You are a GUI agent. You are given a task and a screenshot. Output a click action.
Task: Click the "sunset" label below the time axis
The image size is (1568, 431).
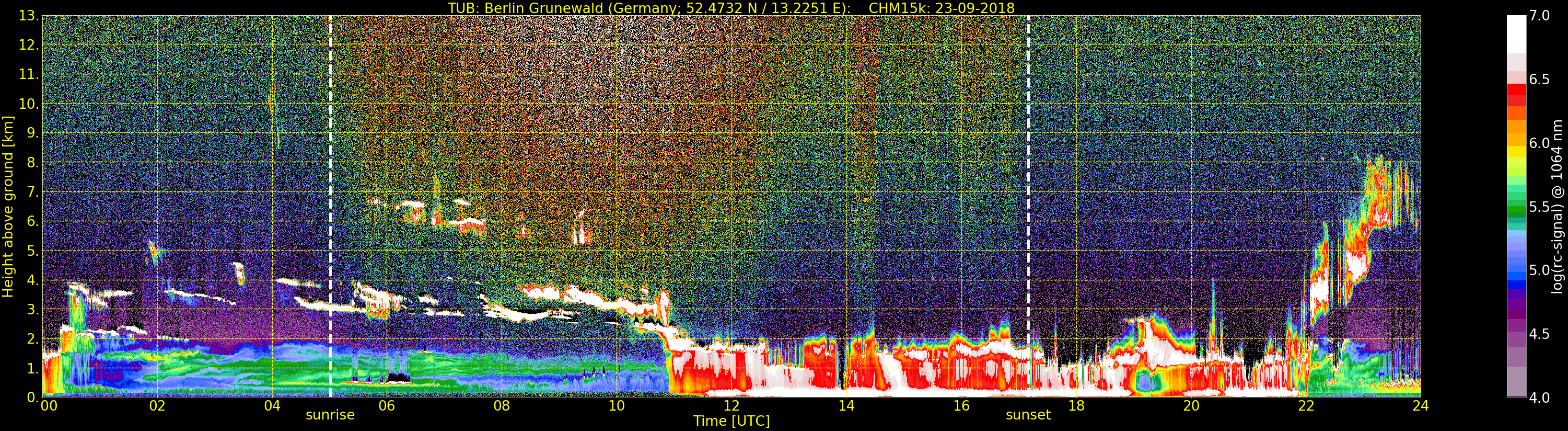coord(1028,415)
